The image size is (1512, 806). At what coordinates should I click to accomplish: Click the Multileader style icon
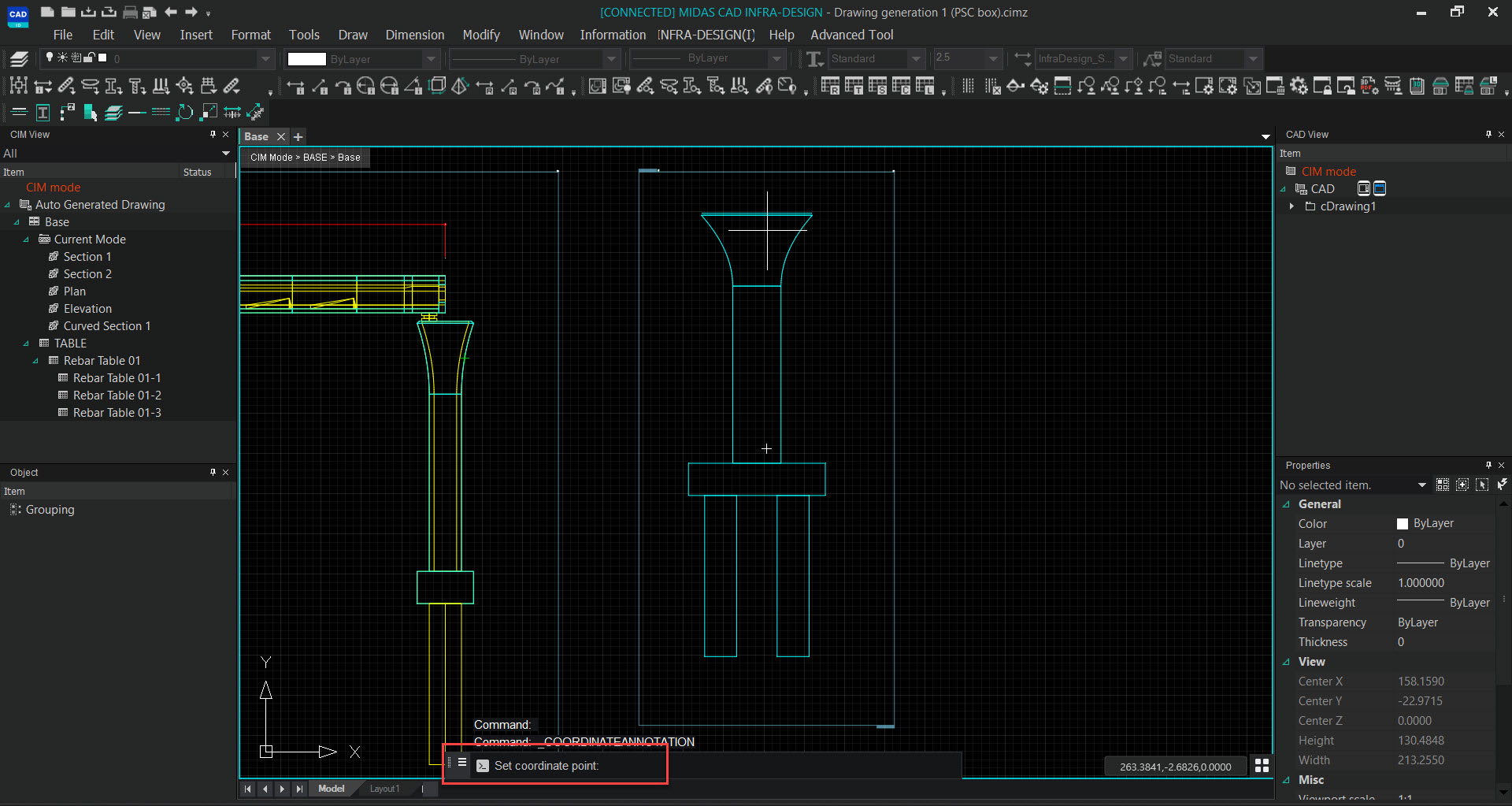[x=1153, y=58]
